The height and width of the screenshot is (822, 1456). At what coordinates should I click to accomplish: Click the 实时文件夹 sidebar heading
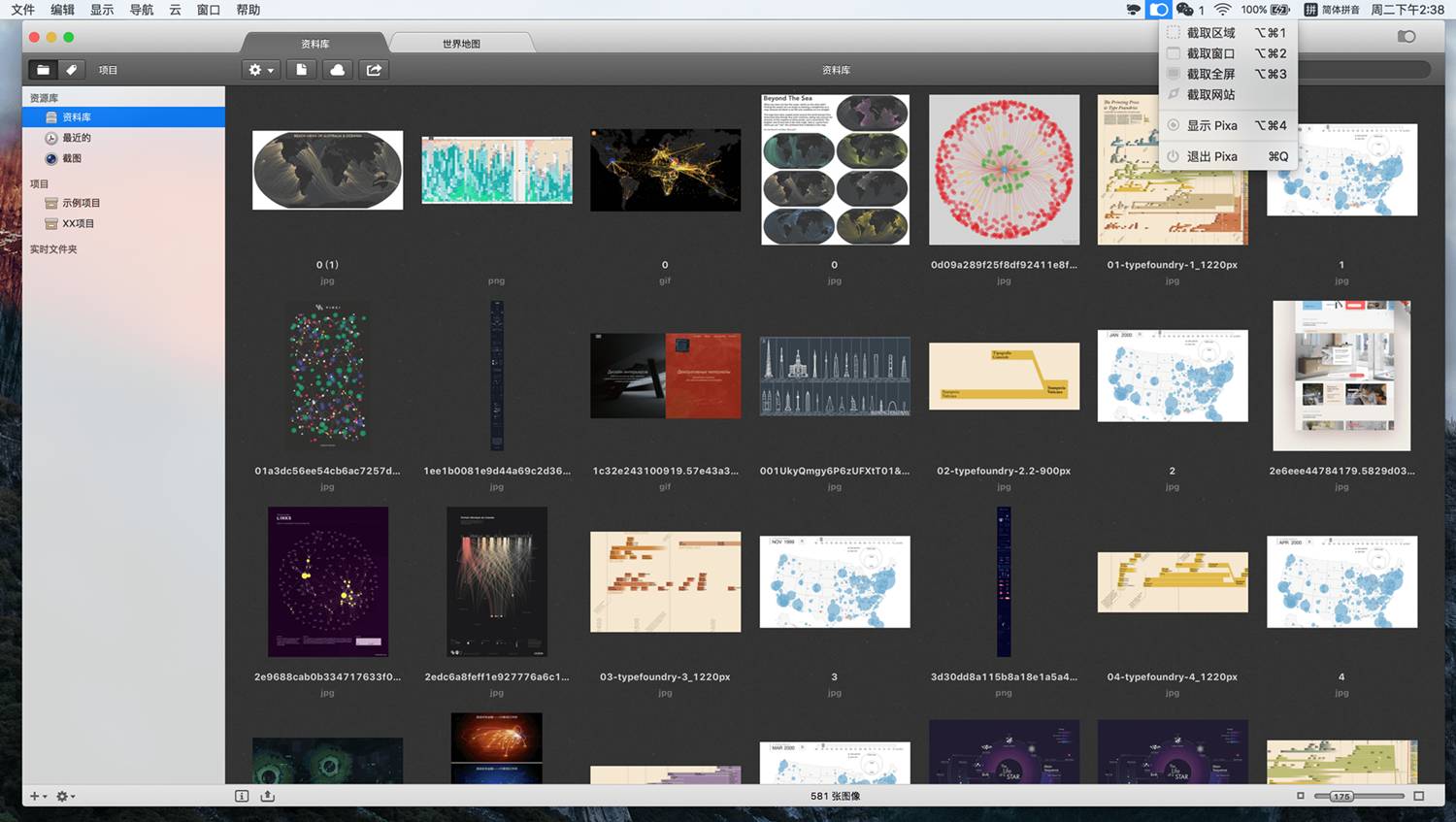point(53,249)
